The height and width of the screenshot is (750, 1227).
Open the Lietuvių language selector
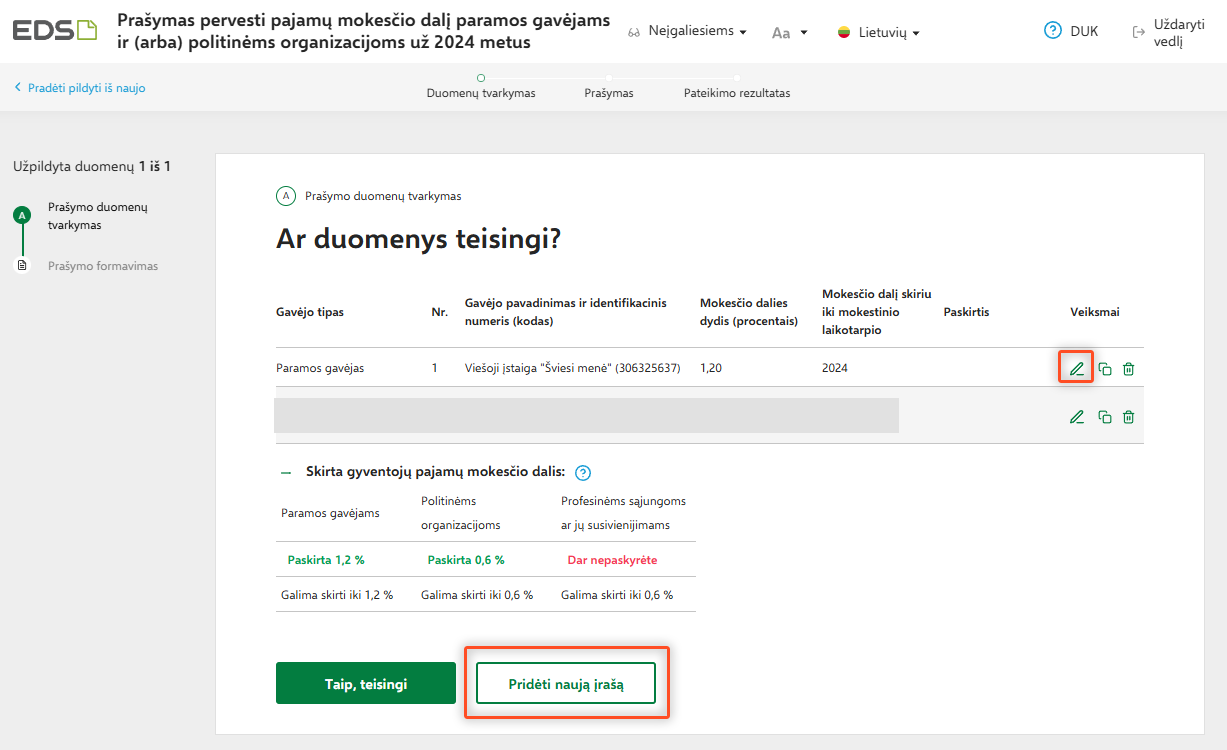click(878, 33)
